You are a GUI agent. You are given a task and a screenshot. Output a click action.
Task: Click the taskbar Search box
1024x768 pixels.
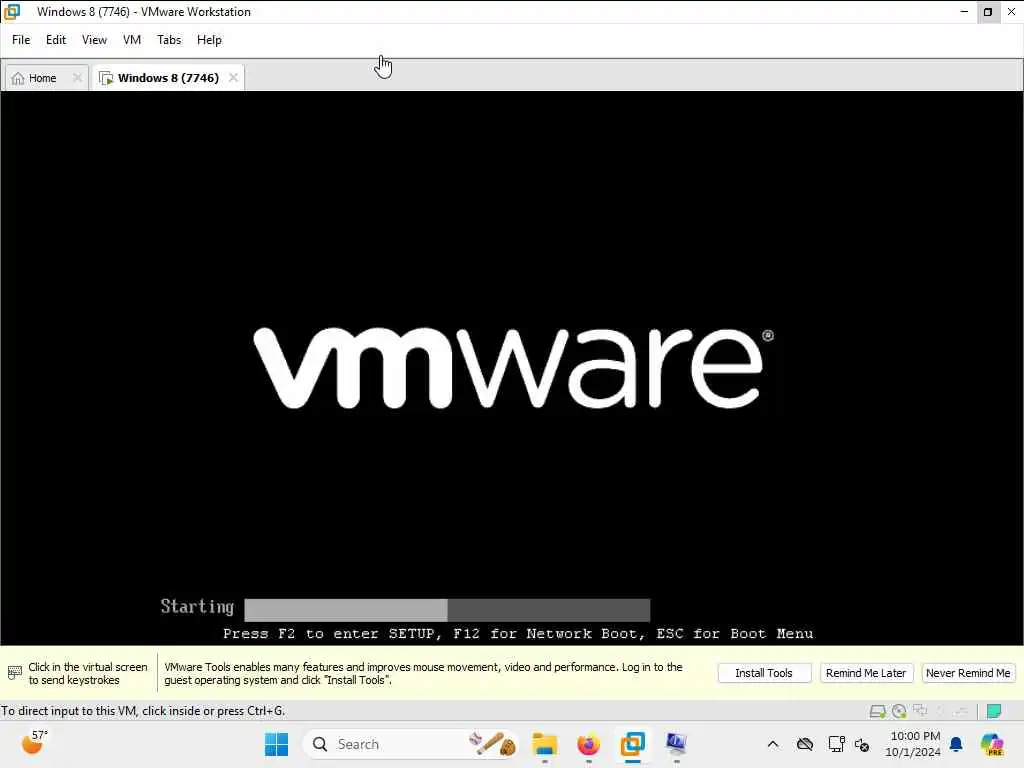tap(411, 744)
